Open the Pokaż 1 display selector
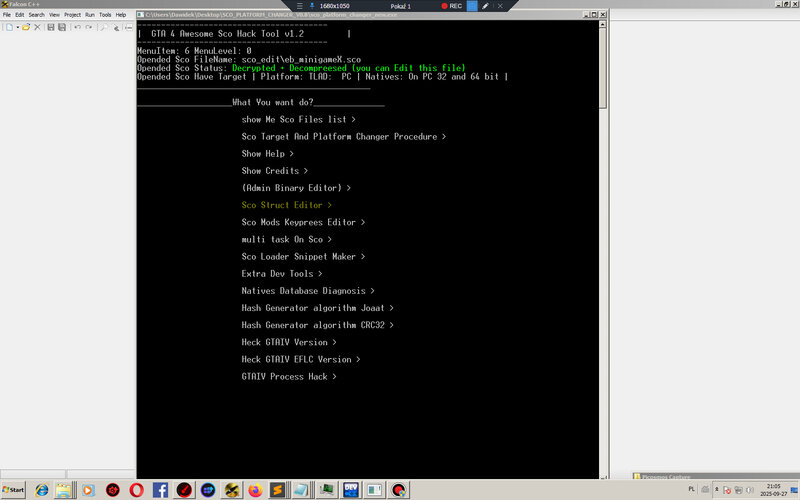 (400, 6)
